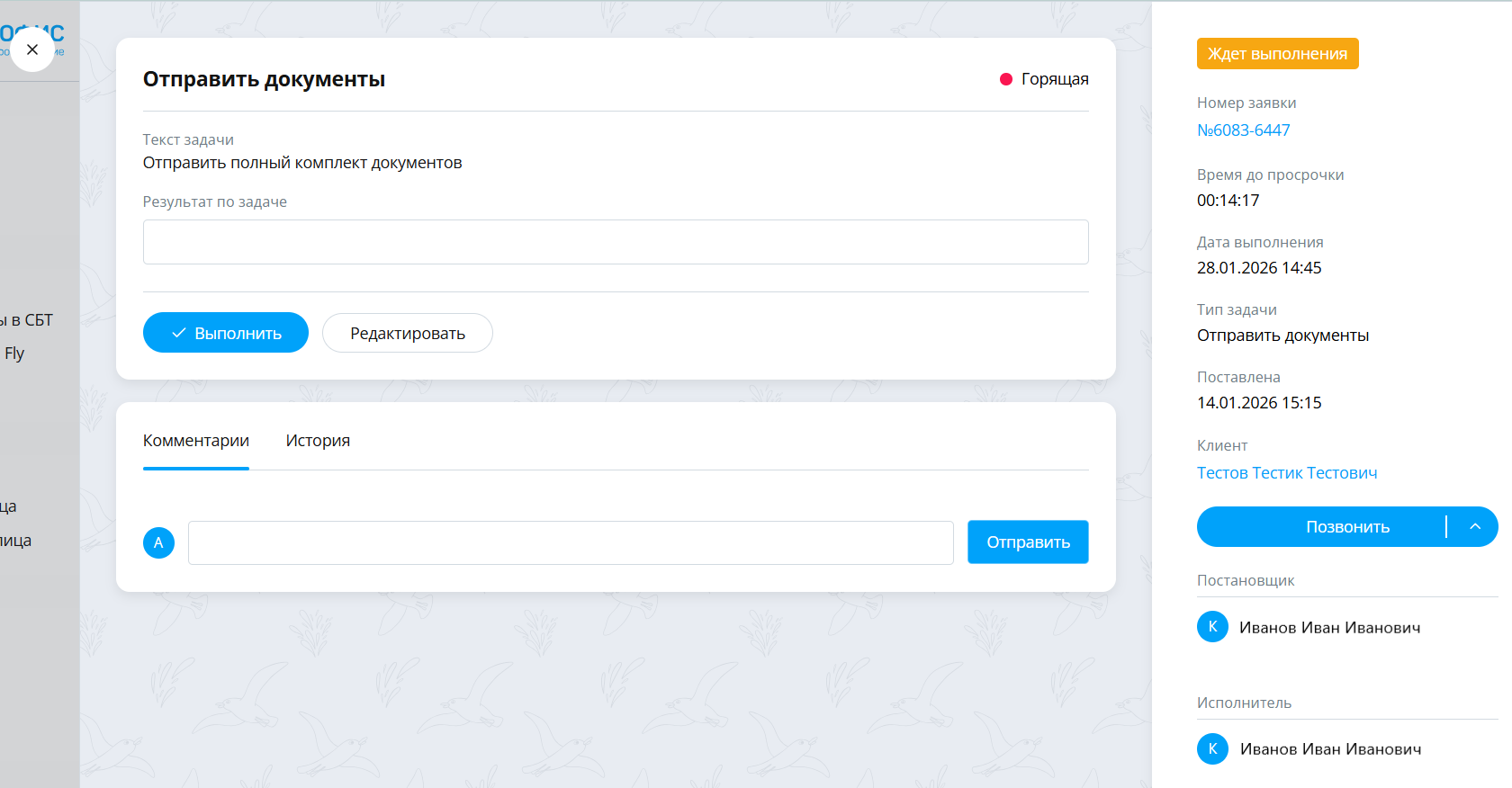Click the red Горящая priority dot
Viewport: 1512px width, 788px height.
pos(1006,79)
